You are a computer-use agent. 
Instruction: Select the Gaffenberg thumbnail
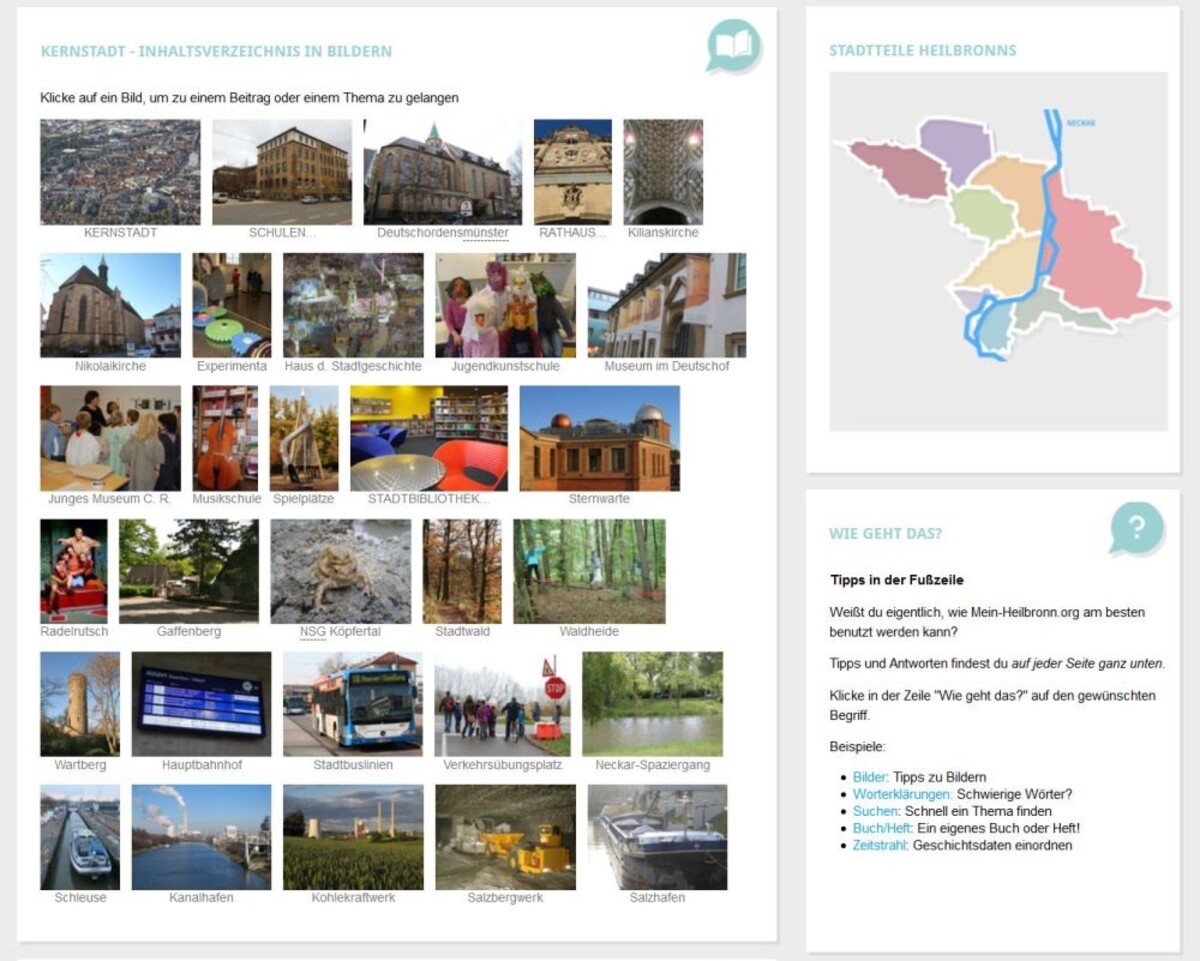point(189,571)
